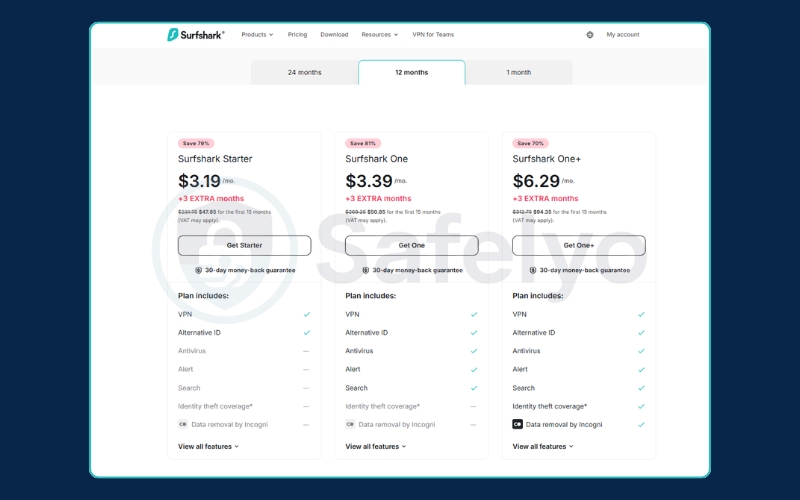Click Data removal by Incogni in One+

click(564, 424)
